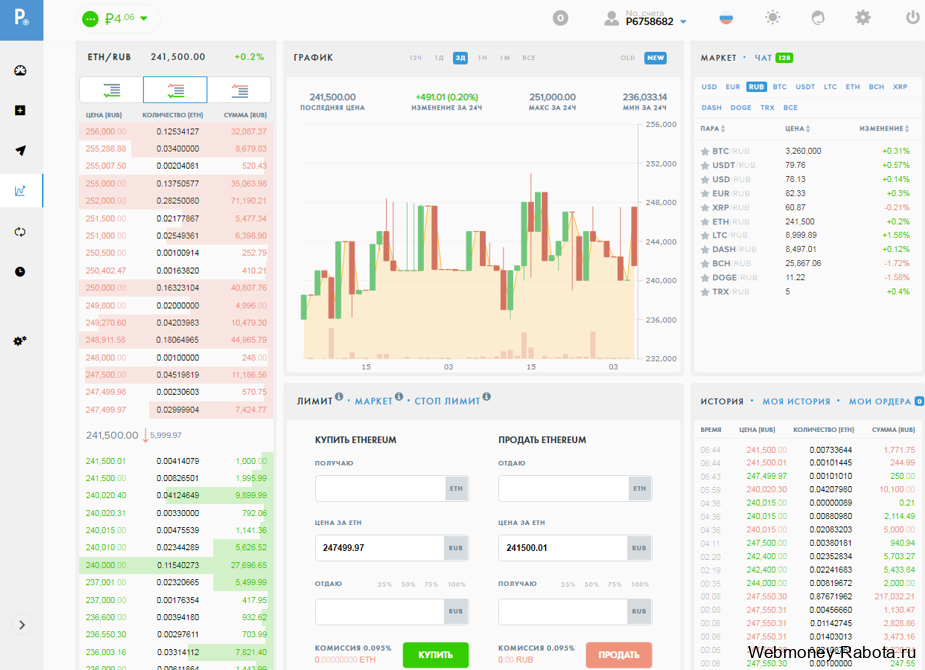Image resolution: width=925 pixels, height=670 pixels.
Task: Select the USDT currency filter tab
Action: click(805, 87)
